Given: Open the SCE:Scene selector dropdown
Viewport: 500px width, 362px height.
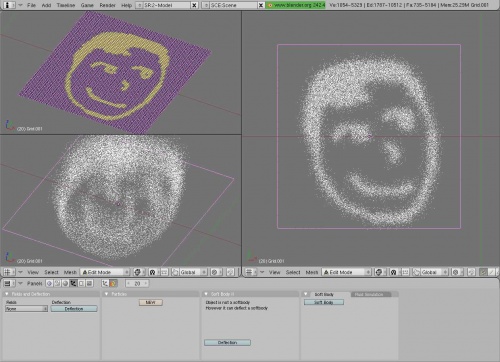Looking at the screenshot, I should 206,5.
